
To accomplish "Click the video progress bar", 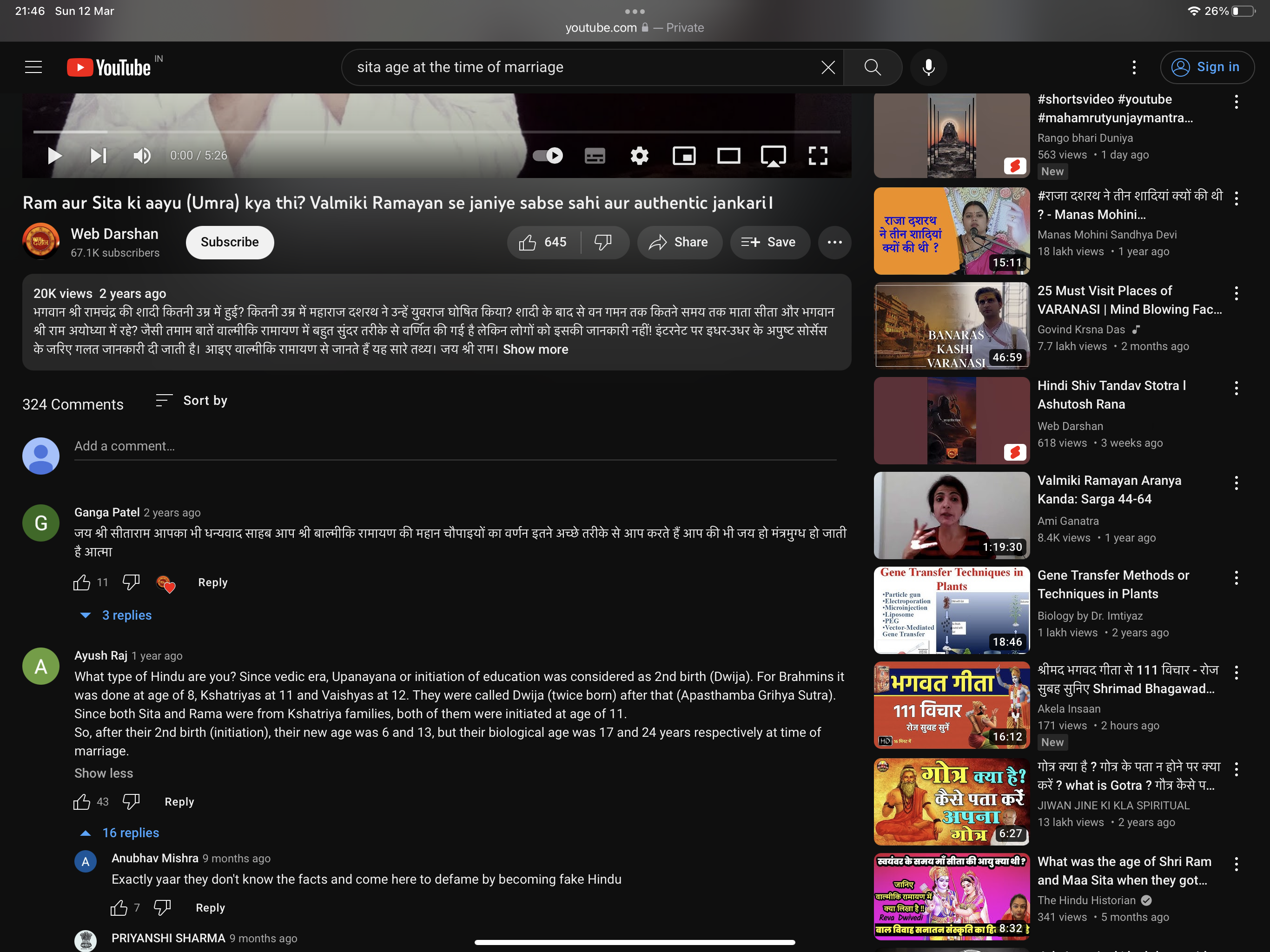I will pyautogui.click(x=437, y=132).
